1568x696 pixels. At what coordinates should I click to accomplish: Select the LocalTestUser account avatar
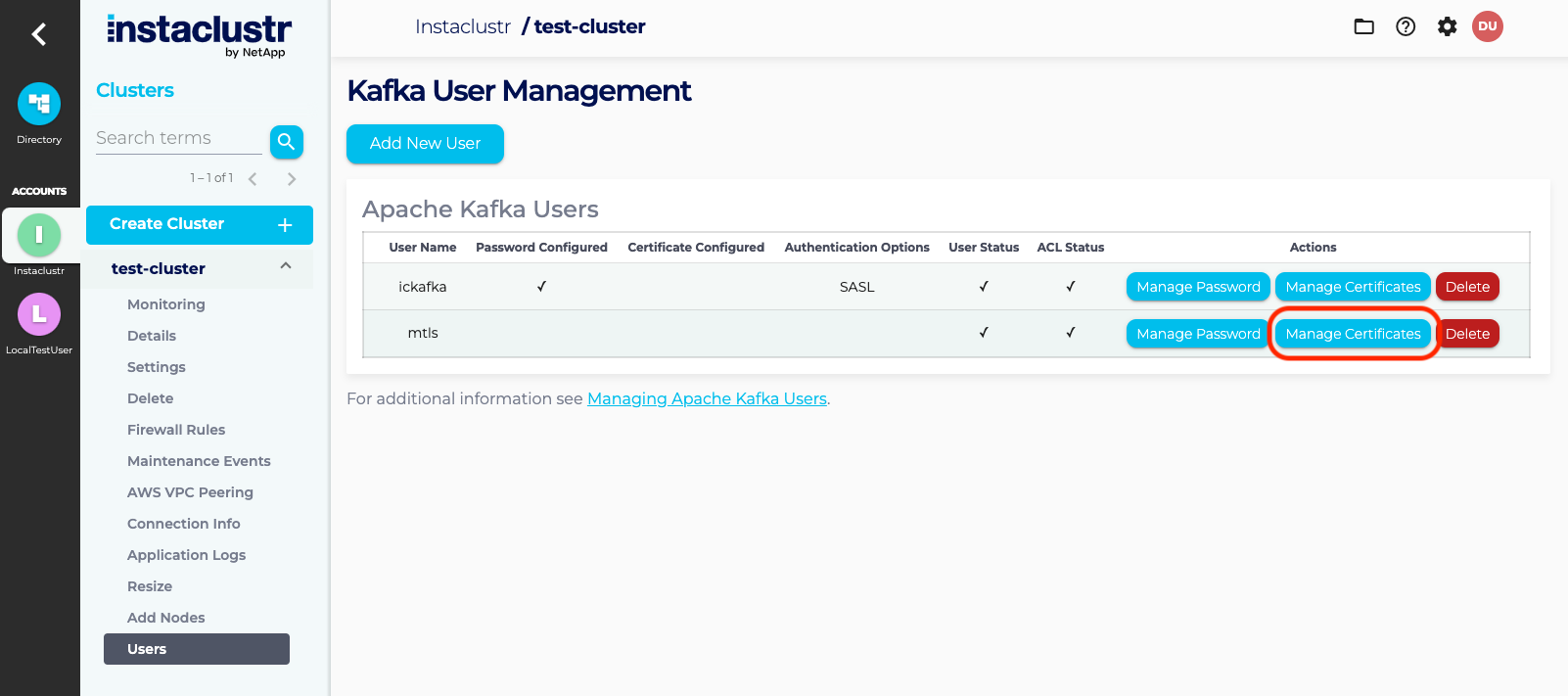39,314
